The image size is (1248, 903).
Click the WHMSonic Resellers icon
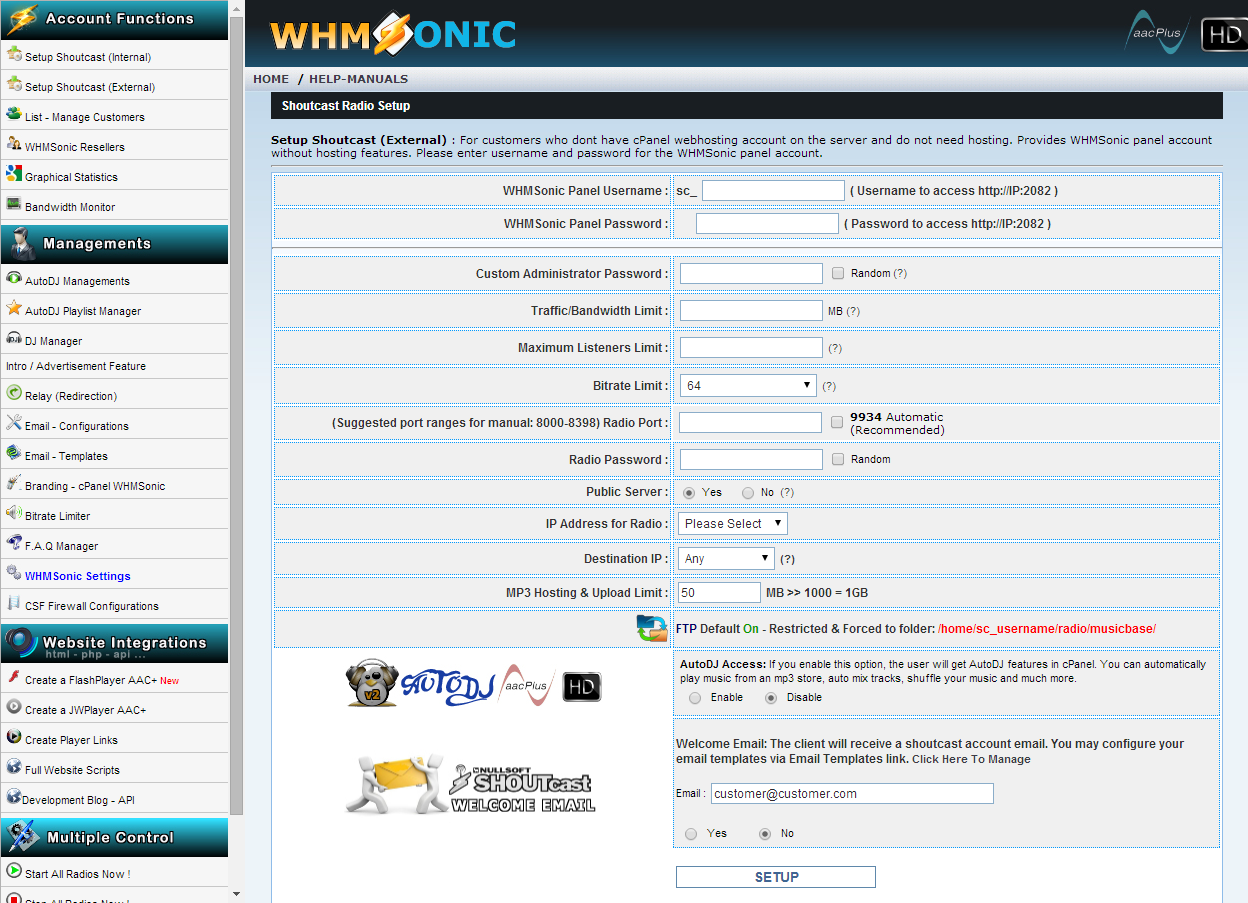point(14,144)
